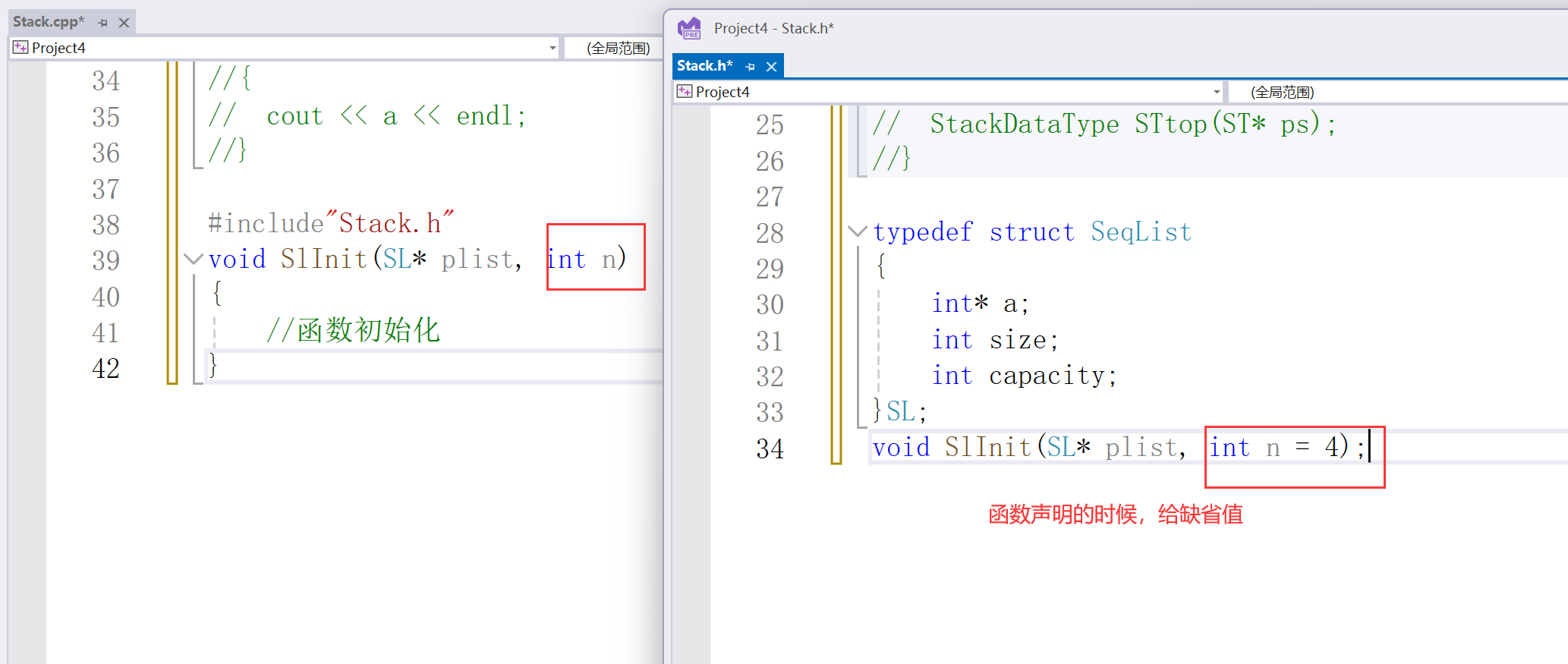Click the SlInit function name in Stack.cpp
The width and height of the screenshot is (1568, 664).
click(323, 260)
